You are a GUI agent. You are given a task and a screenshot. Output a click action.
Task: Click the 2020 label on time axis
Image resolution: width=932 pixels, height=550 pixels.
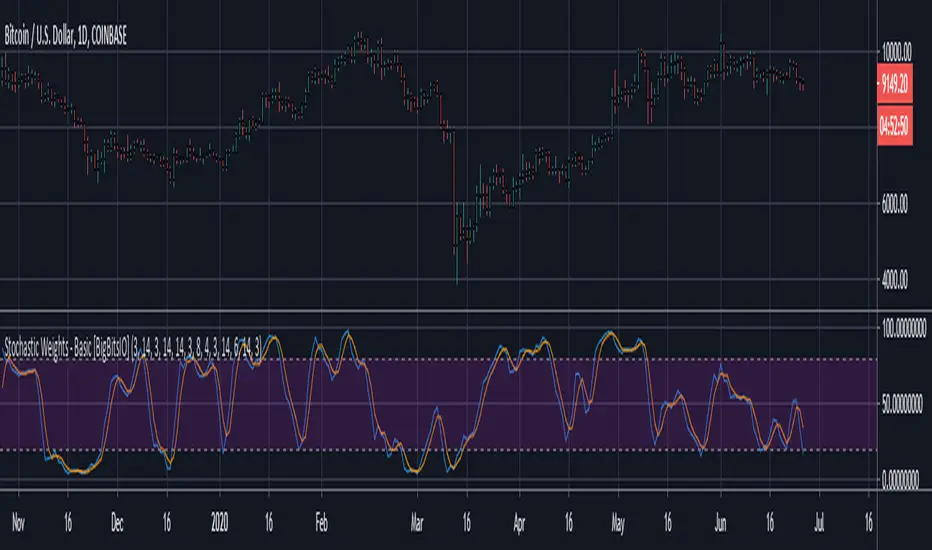point(219,523)
